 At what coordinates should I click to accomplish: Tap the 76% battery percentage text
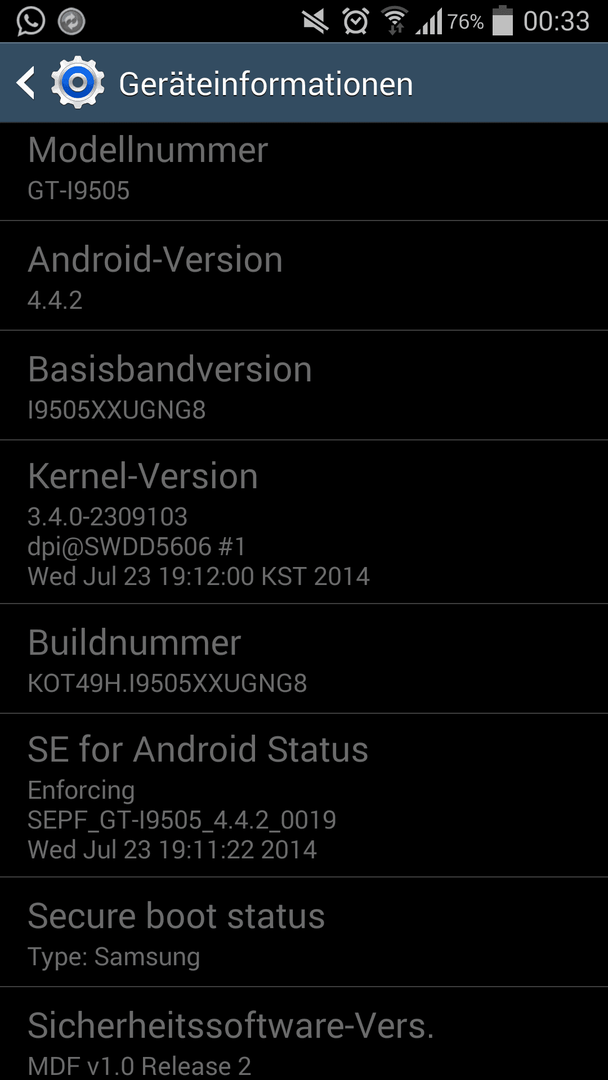[466, 22]
